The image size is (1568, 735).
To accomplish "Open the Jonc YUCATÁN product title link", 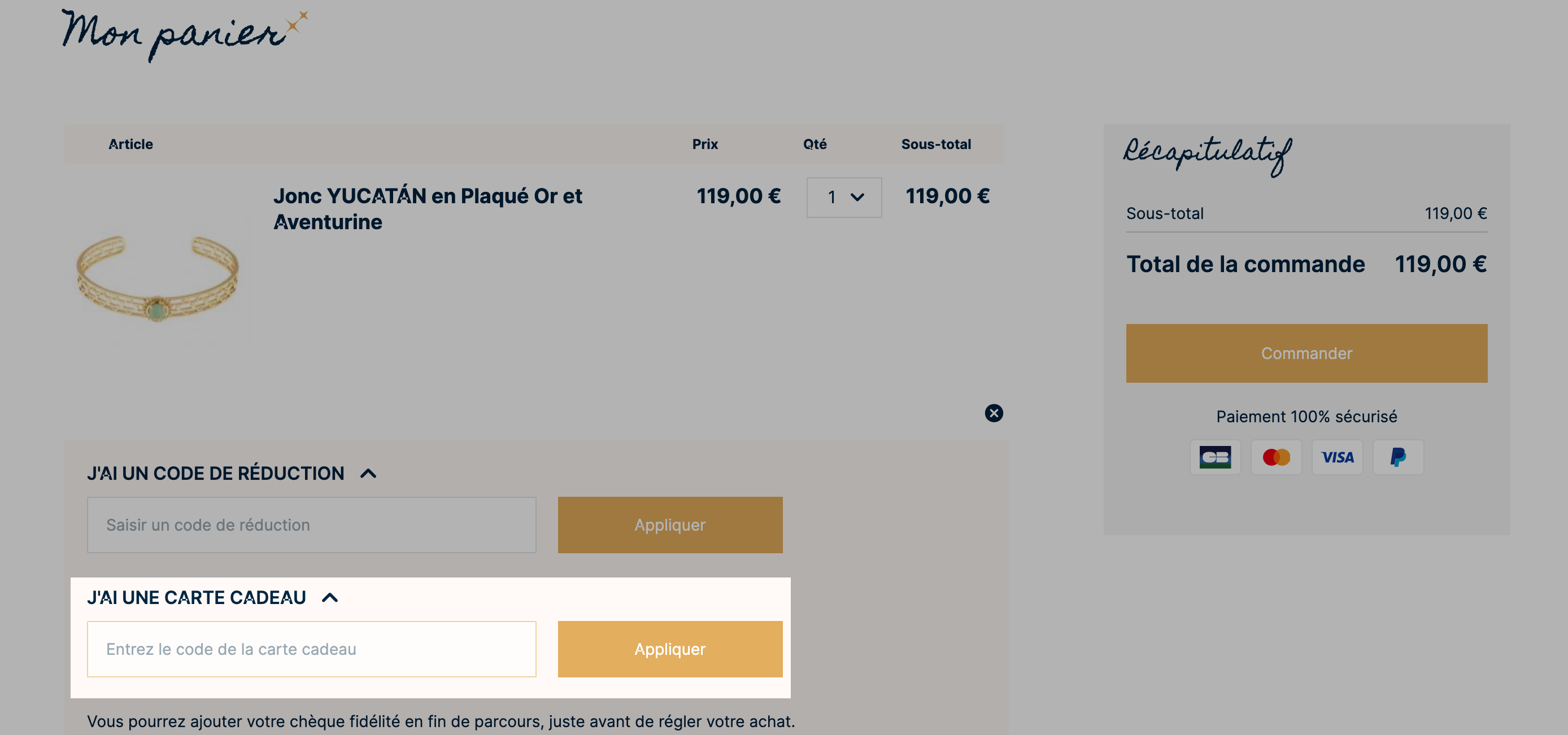I will [428, 209].
